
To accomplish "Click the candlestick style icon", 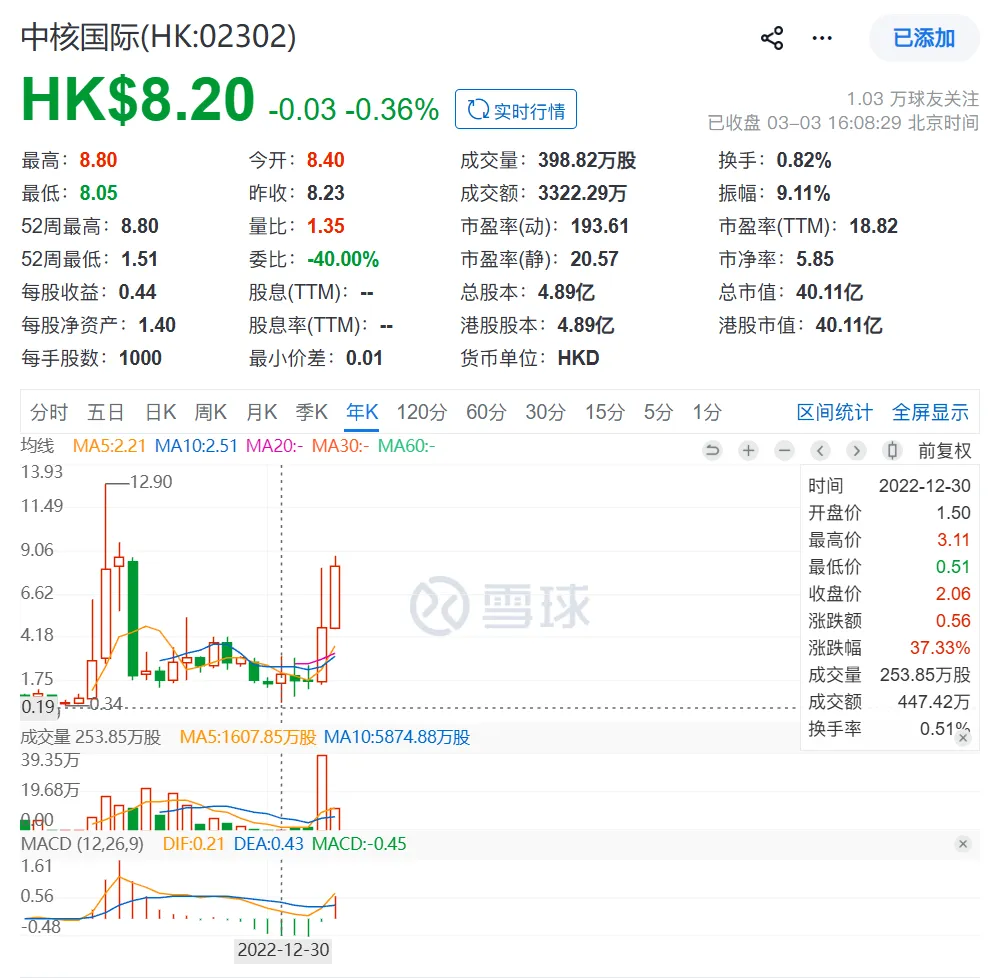I will [893, 451].
